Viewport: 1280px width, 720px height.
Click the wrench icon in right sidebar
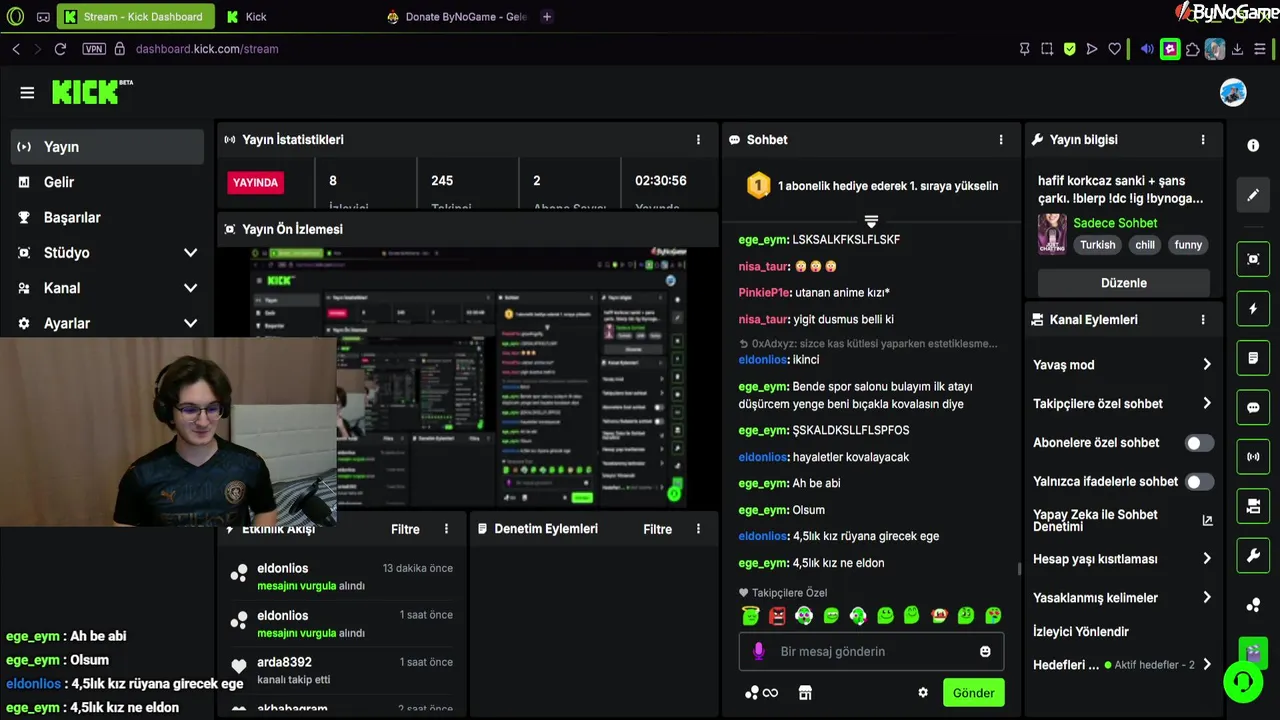[1253, 556]
